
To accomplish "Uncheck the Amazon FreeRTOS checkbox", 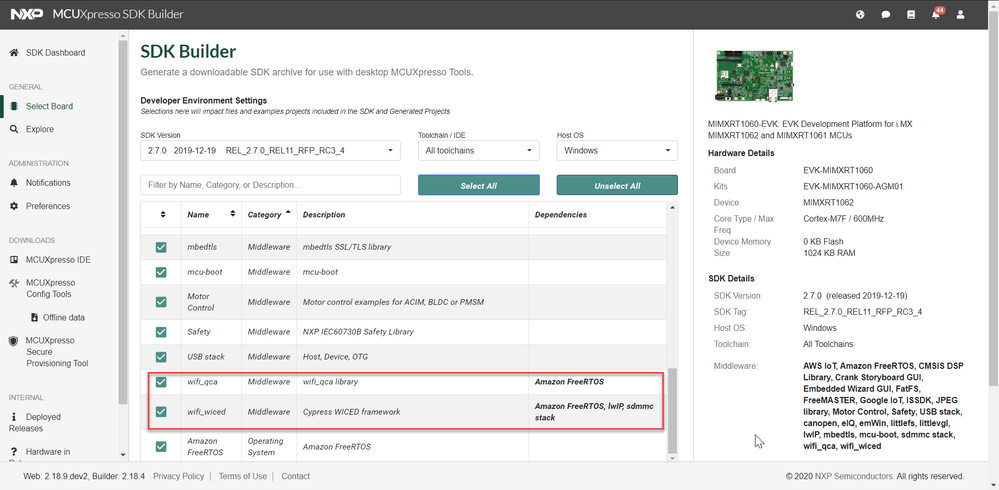I will [x=161, y=447].
